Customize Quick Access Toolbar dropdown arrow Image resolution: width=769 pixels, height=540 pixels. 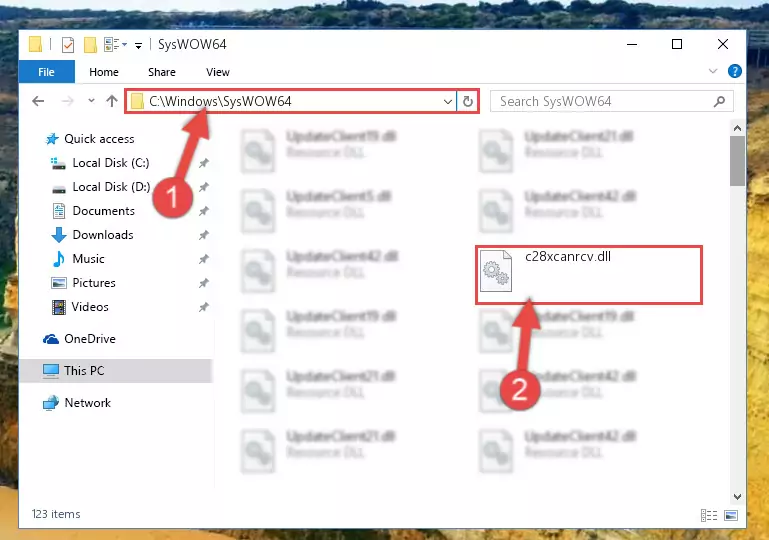pos(139,46)
